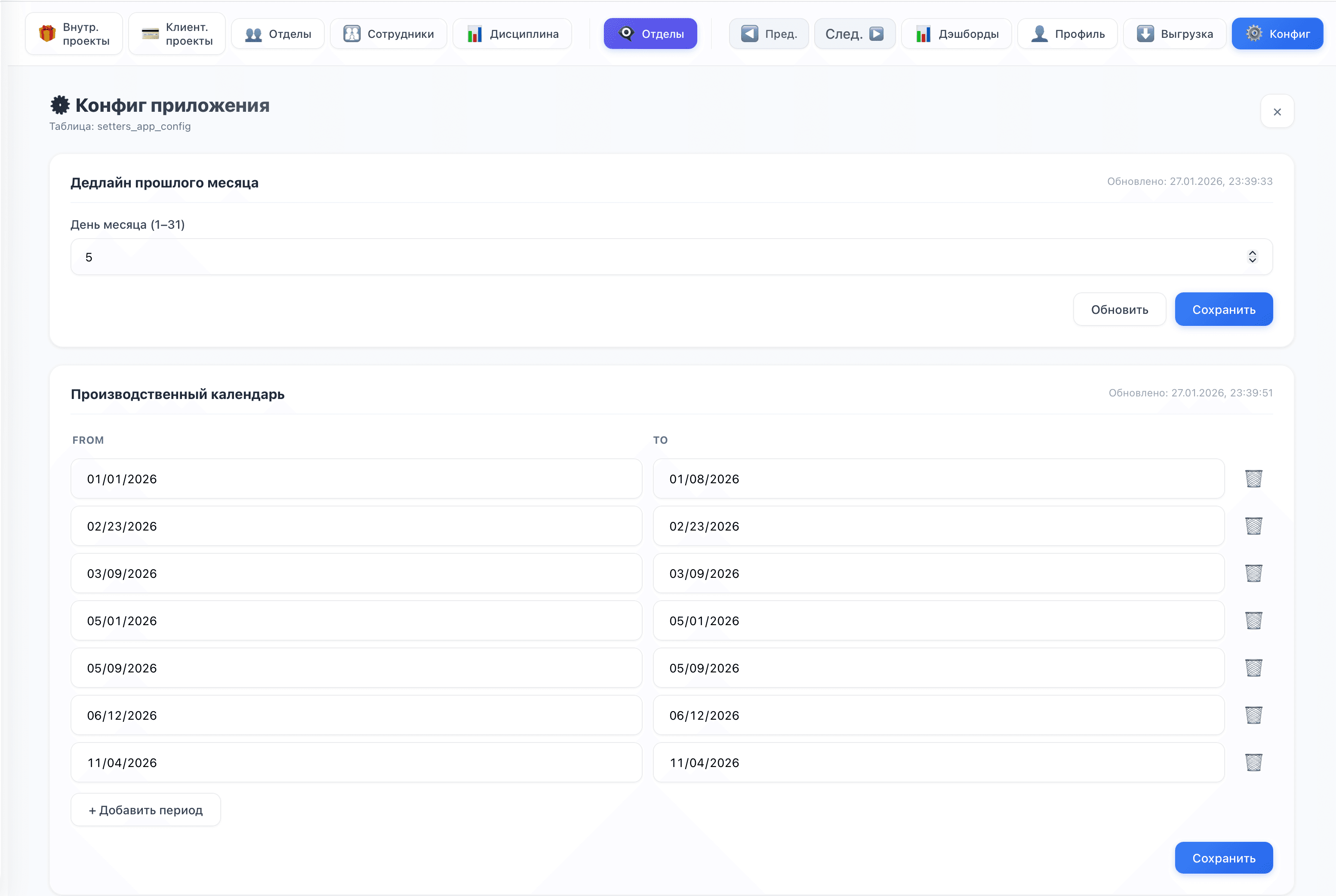
Task: Close the Конфиг приложения panel
Action: pyautogui.click(x=1277, y=111)
